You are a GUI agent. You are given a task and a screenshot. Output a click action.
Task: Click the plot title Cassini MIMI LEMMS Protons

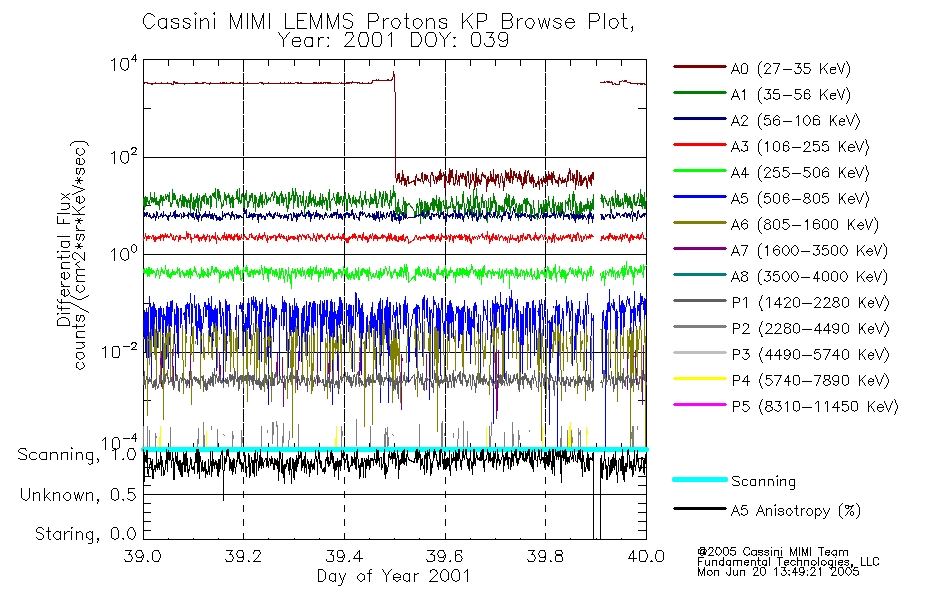point(294,22)
